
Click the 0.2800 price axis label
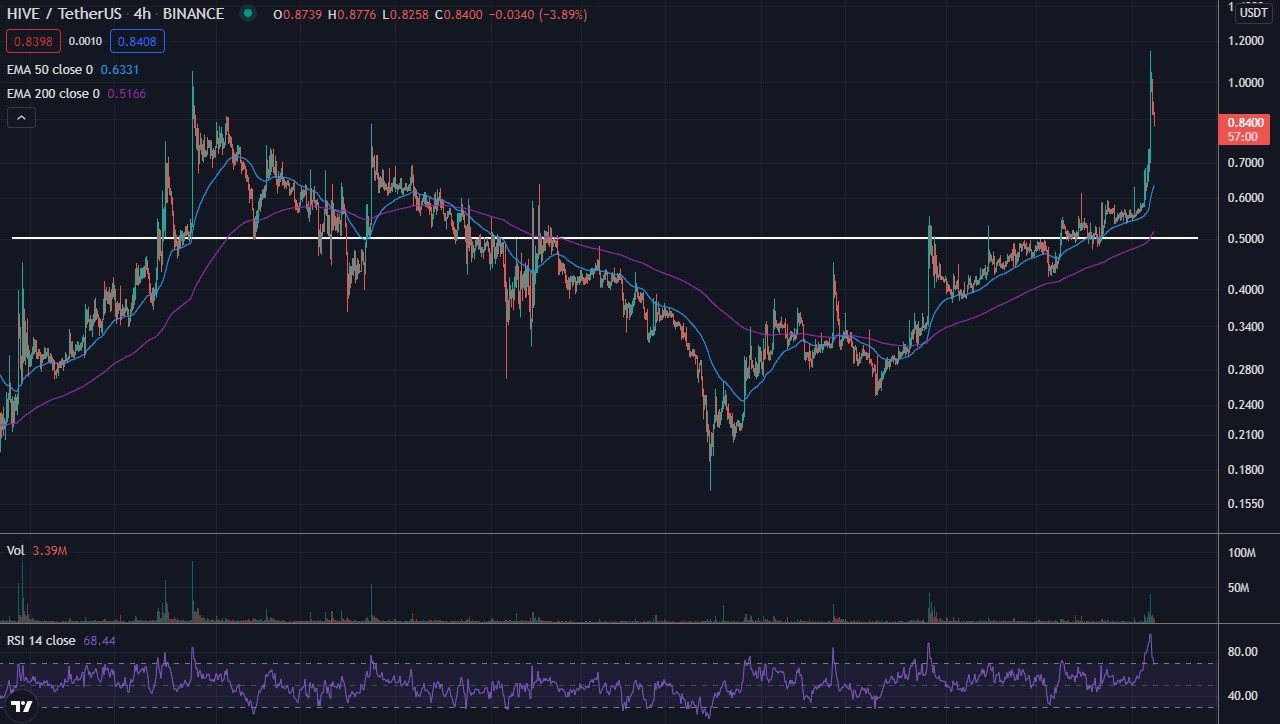click(1244, 370)
